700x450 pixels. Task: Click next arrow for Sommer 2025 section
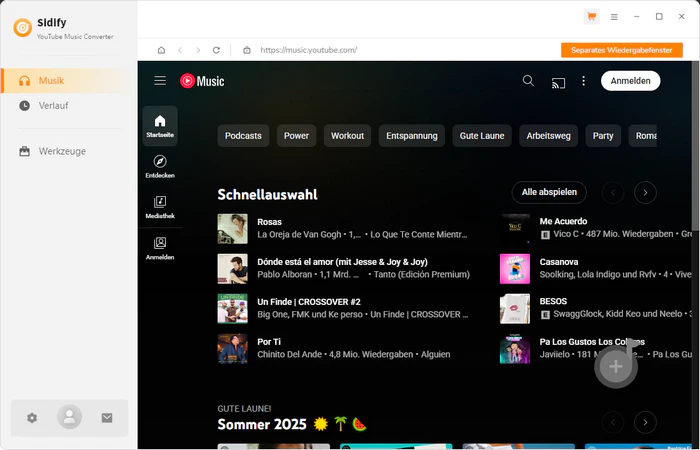[645, 422]
